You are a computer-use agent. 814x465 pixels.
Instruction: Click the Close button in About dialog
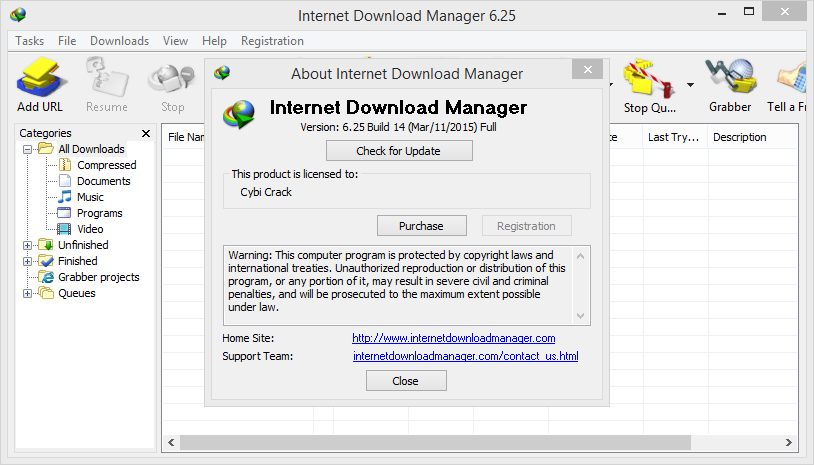[x=406, y=381]
